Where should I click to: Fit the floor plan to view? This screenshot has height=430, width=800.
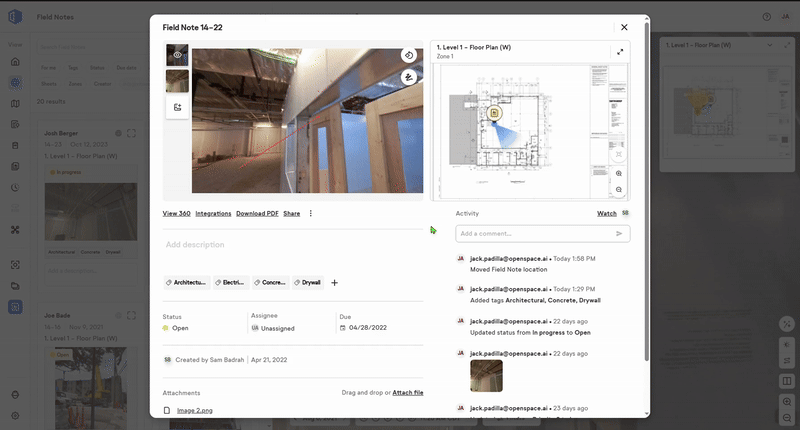(x=619, y=154)
